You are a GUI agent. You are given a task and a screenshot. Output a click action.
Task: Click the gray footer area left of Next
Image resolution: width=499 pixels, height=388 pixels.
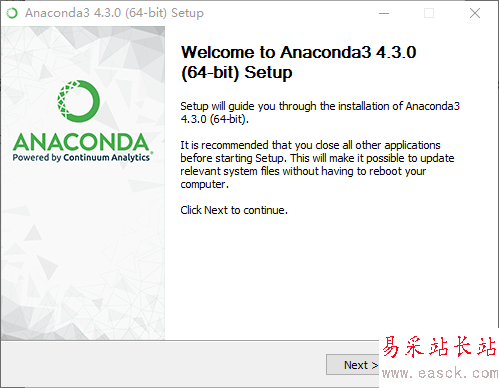coord(163,364)
